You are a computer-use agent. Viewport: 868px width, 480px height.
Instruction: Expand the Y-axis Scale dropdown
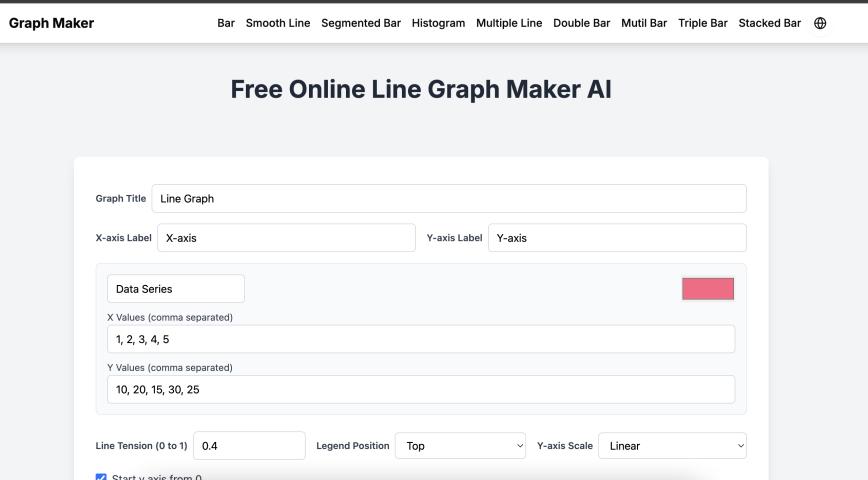coord(672,446)
